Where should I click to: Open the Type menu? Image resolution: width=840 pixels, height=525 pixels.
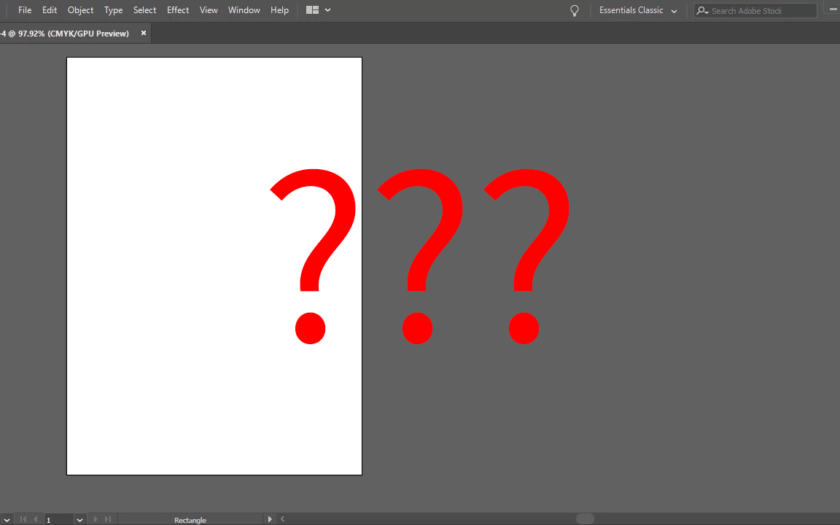point(113,10)
